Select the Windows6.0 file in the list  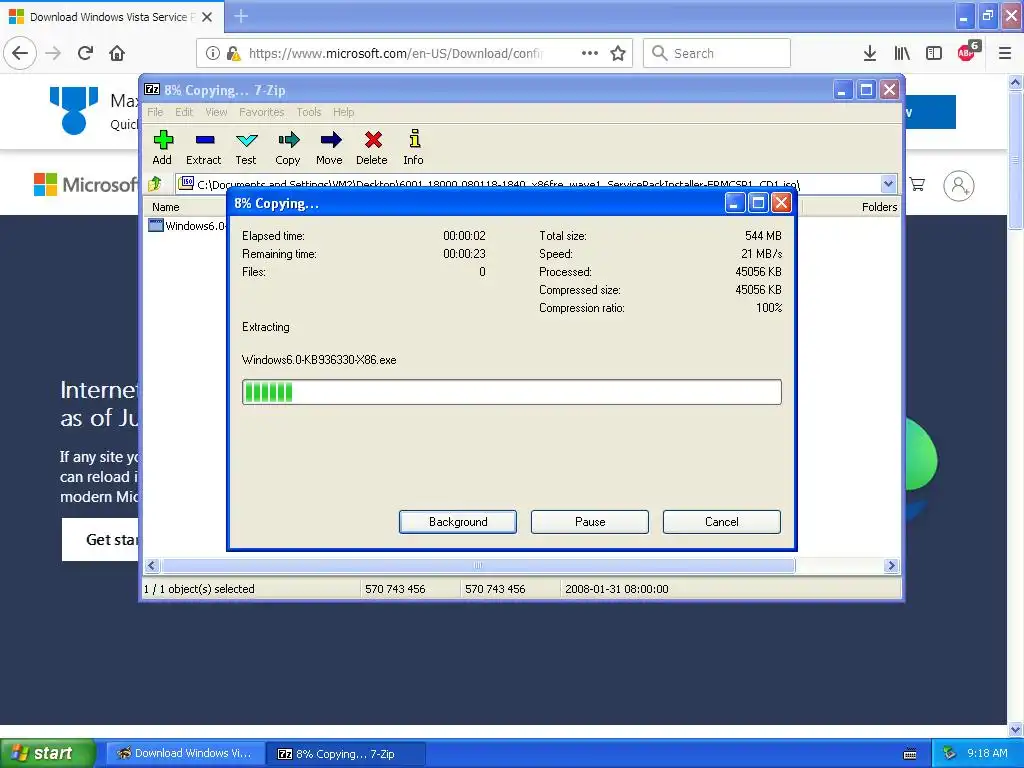187,226
